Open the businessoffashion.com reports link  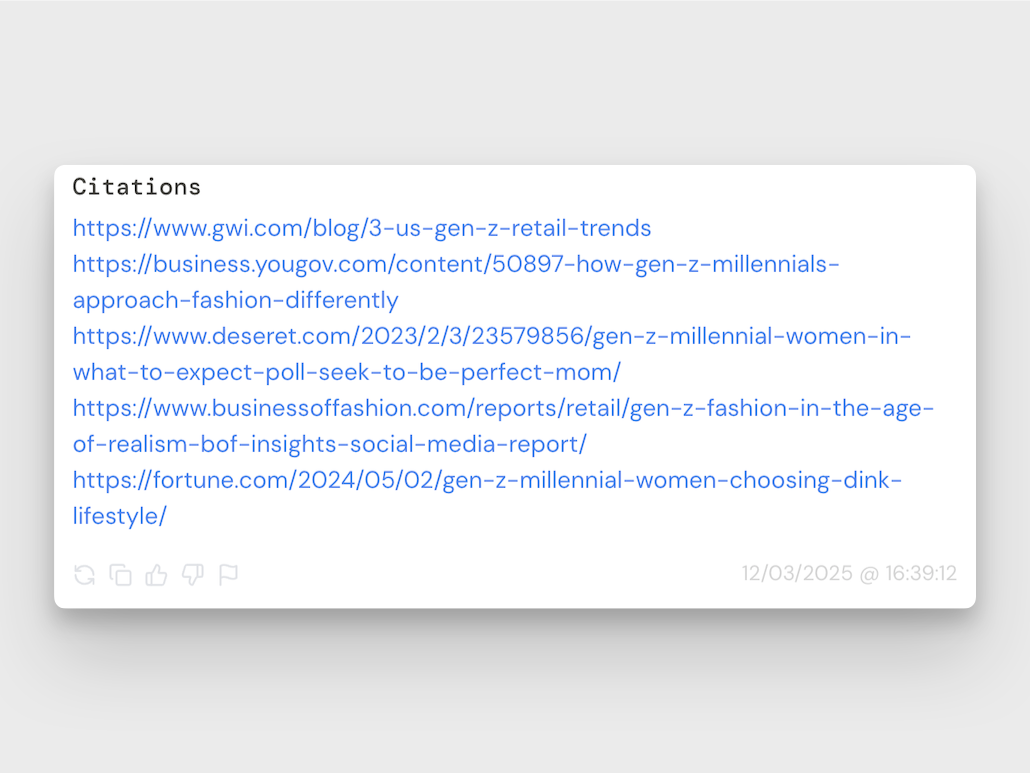coord(503,408)
